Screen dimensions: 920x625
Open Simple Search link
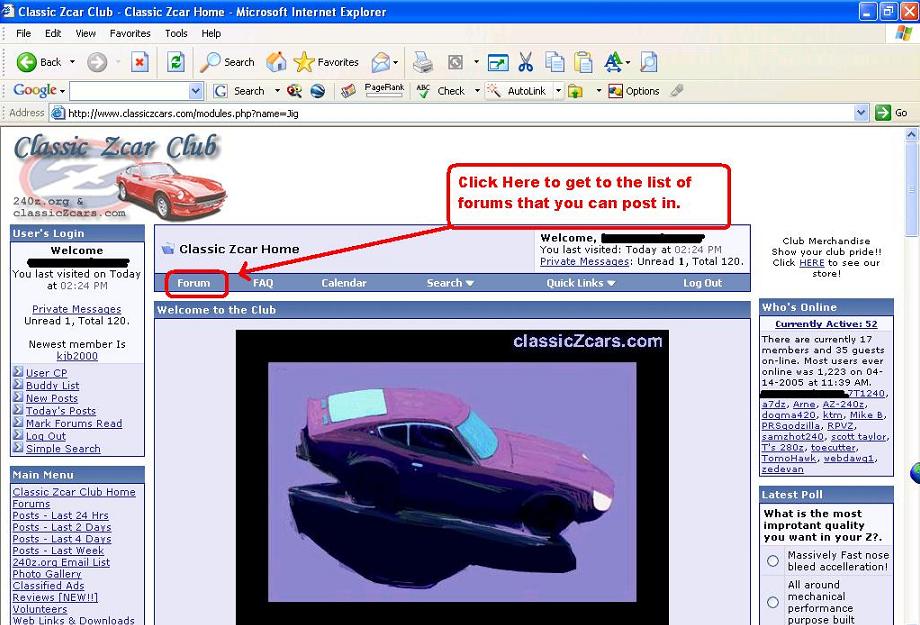click(63, 448)
